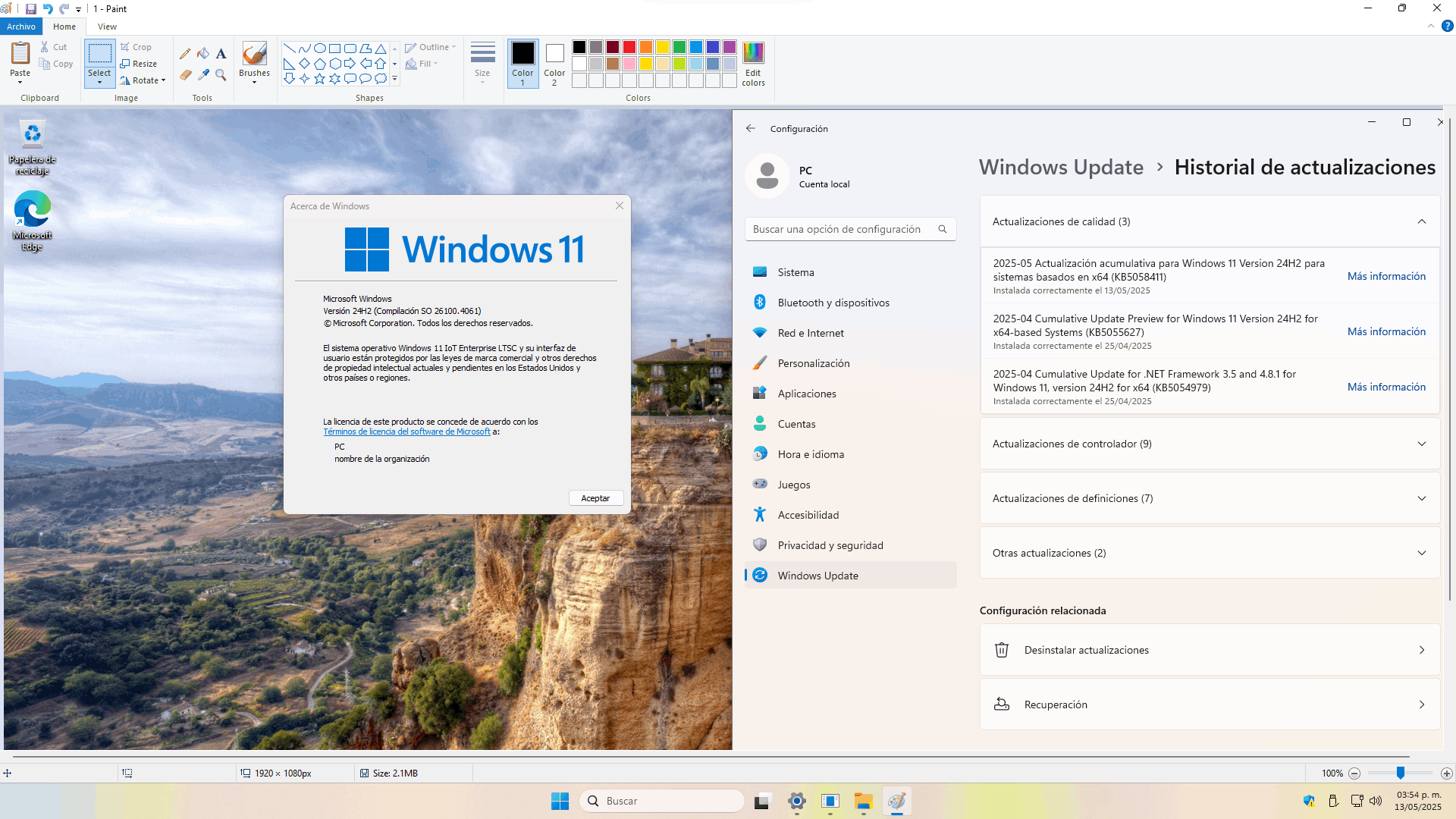Activate Color 2 background button
The height and width of the screenshot is (819, 1456).
tap(554, 64)
